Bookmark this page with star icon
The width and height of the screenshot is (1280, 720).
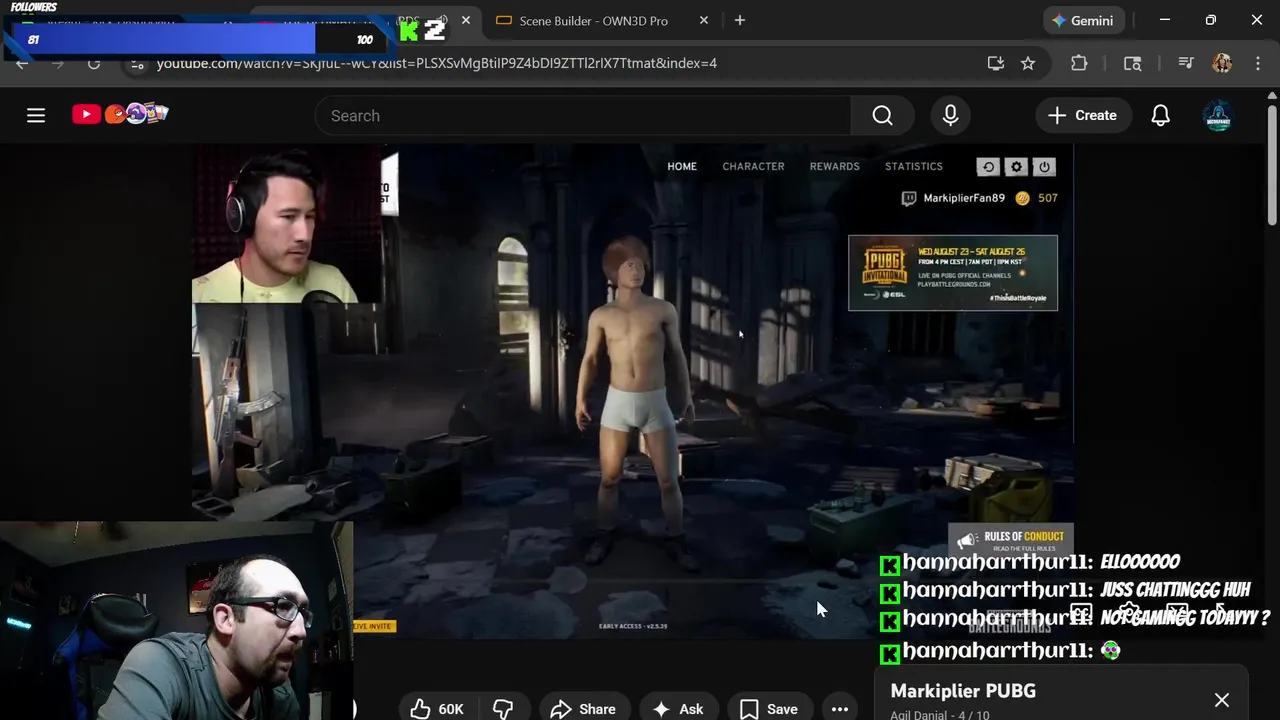[x=1028, y=63]
